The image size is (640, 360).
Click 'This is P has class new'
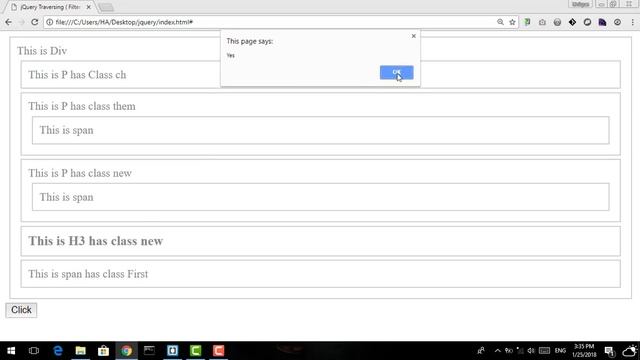pyautogui.click(x=80, y=173)
